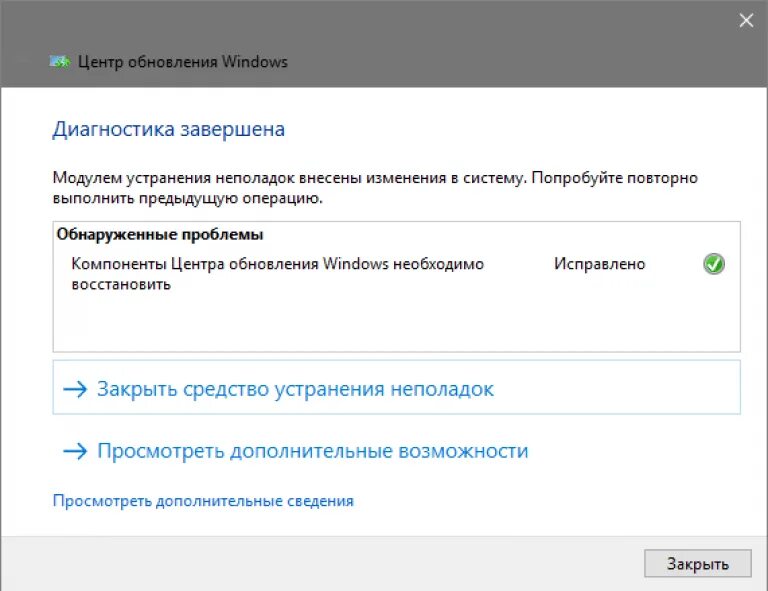The image size is (768, 591).
Task: Click the green checkmark status icon
Action: pos(714,264)
